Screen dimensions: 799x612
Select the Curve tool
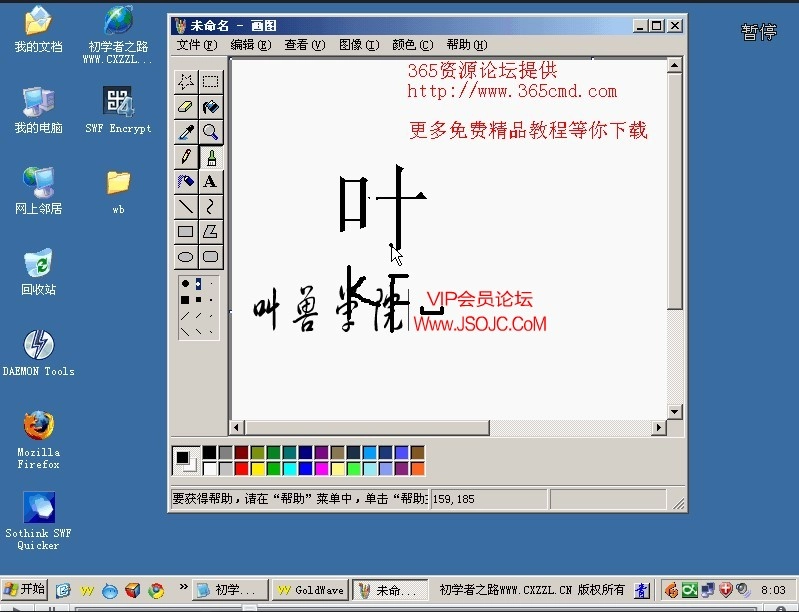[x=210, y=207]
